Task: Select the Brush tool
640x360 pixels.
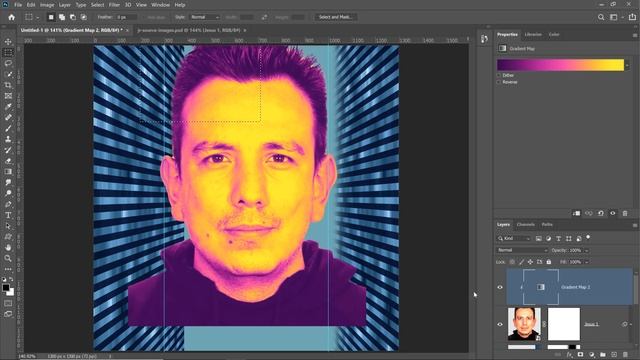Action: pyautogui.click(x=8, y=128)
